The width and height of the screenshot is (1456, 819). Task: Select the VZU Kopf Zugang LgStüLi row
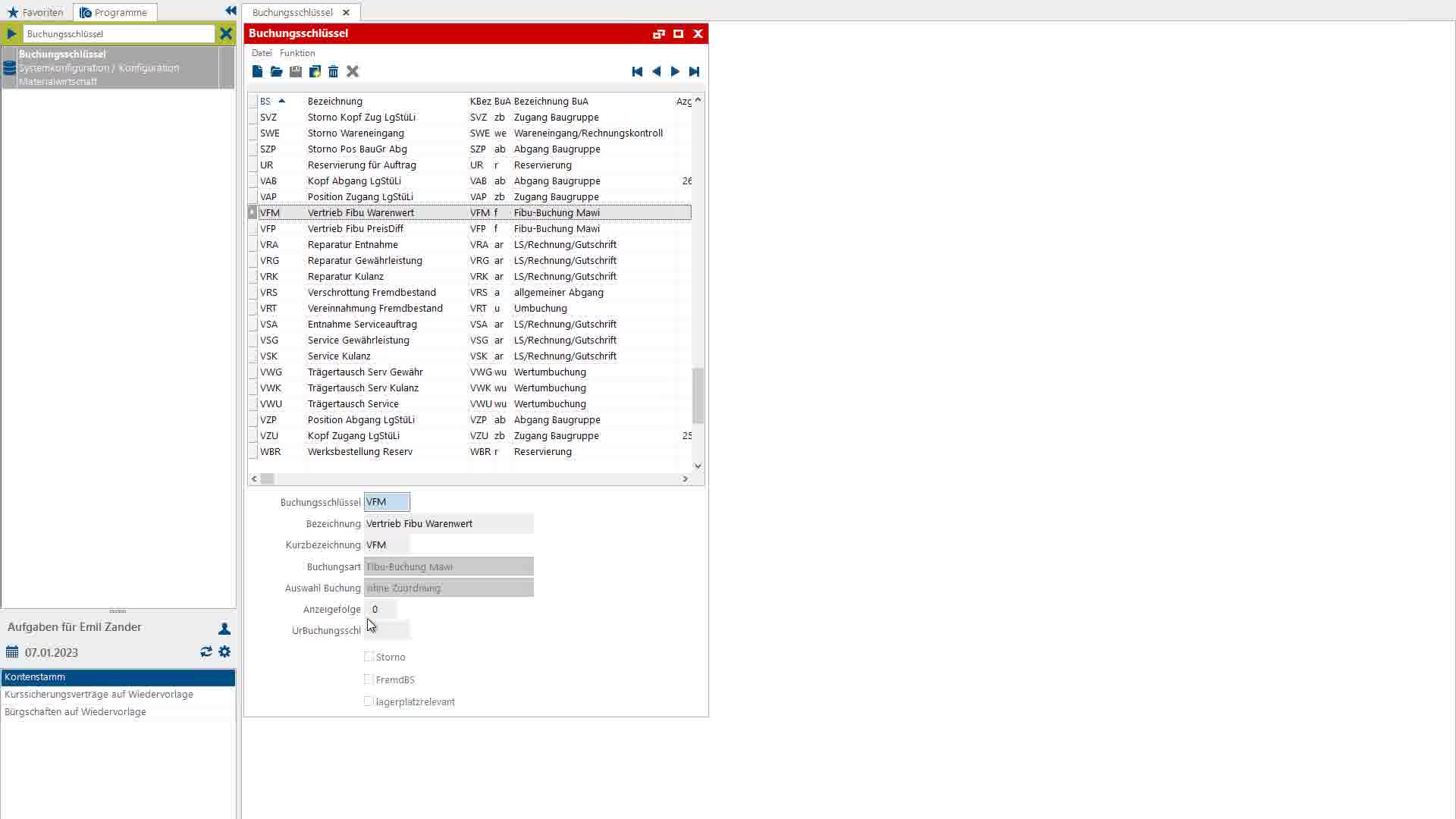[475, 436]
